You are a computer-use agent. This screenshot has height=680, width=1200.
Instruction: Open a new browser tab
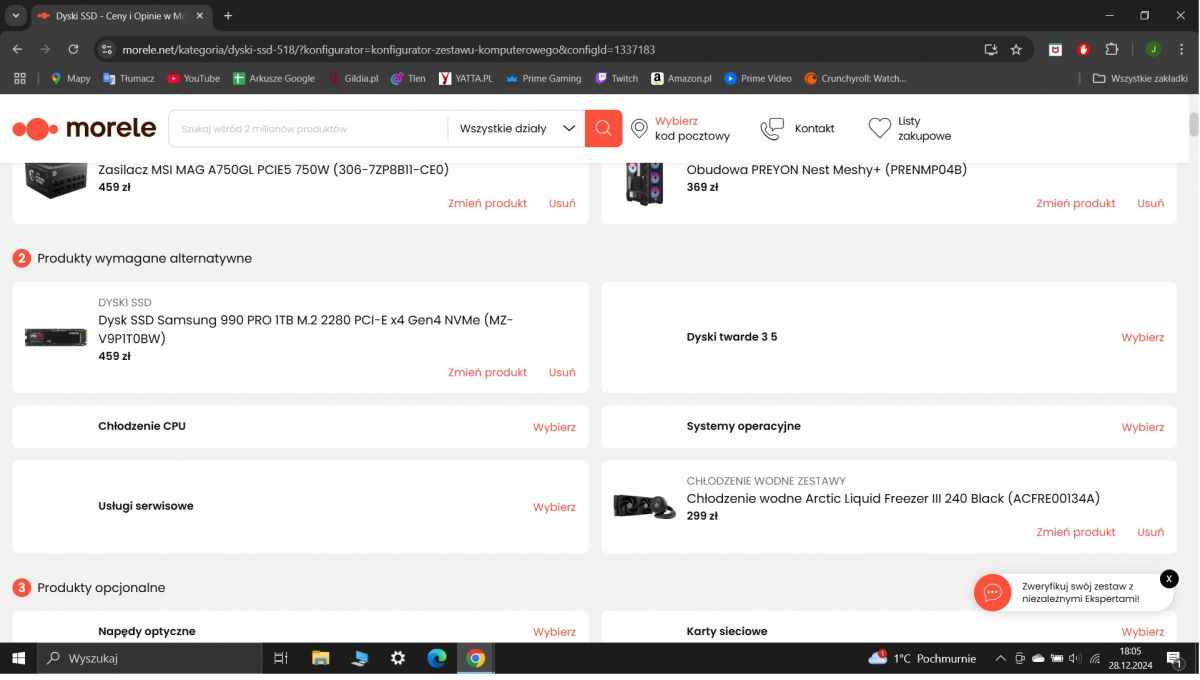click(228, 16)
